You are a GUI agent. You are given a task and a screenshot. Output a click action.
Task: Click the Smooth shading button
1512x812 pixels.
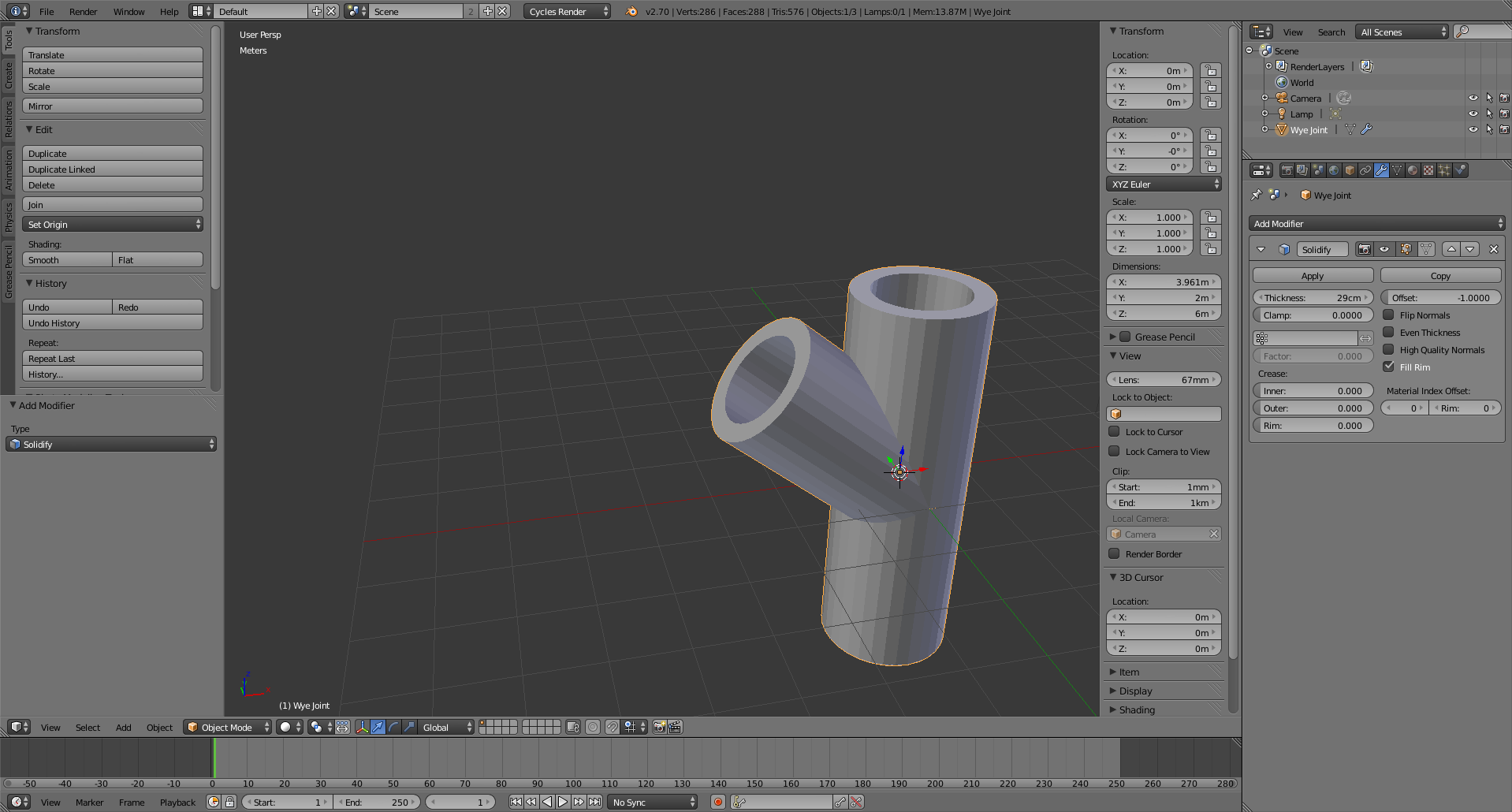click(x=67, y=260)
